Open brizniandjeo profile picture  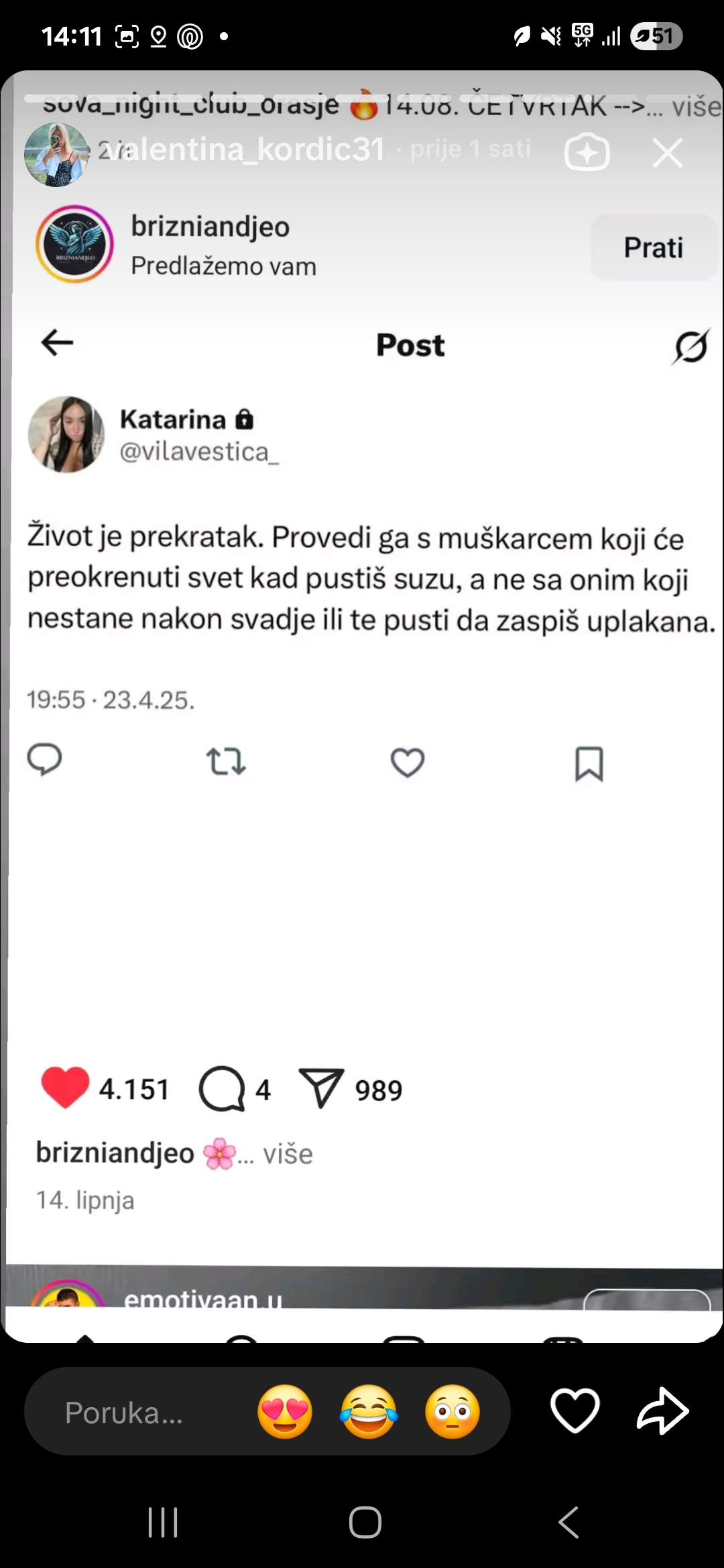(74, 244)
